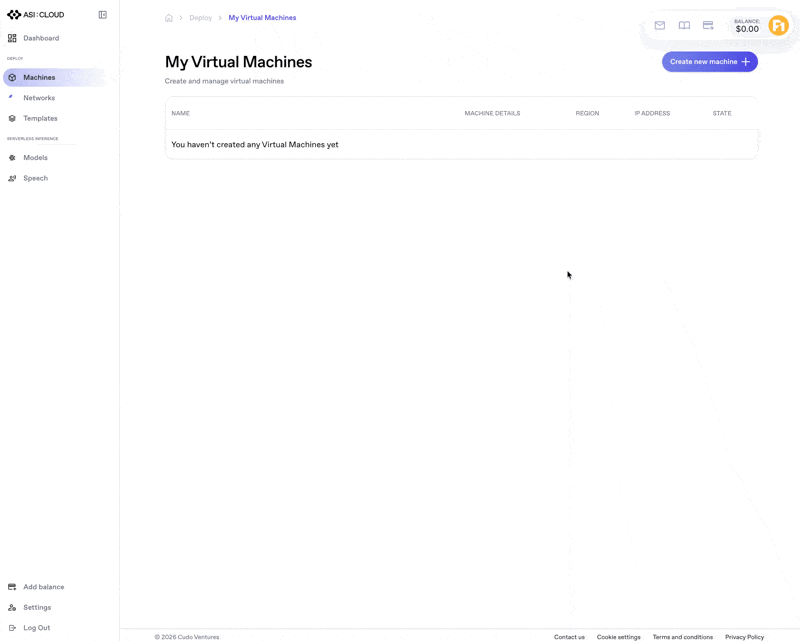Click the Add balance card icon

12,587
